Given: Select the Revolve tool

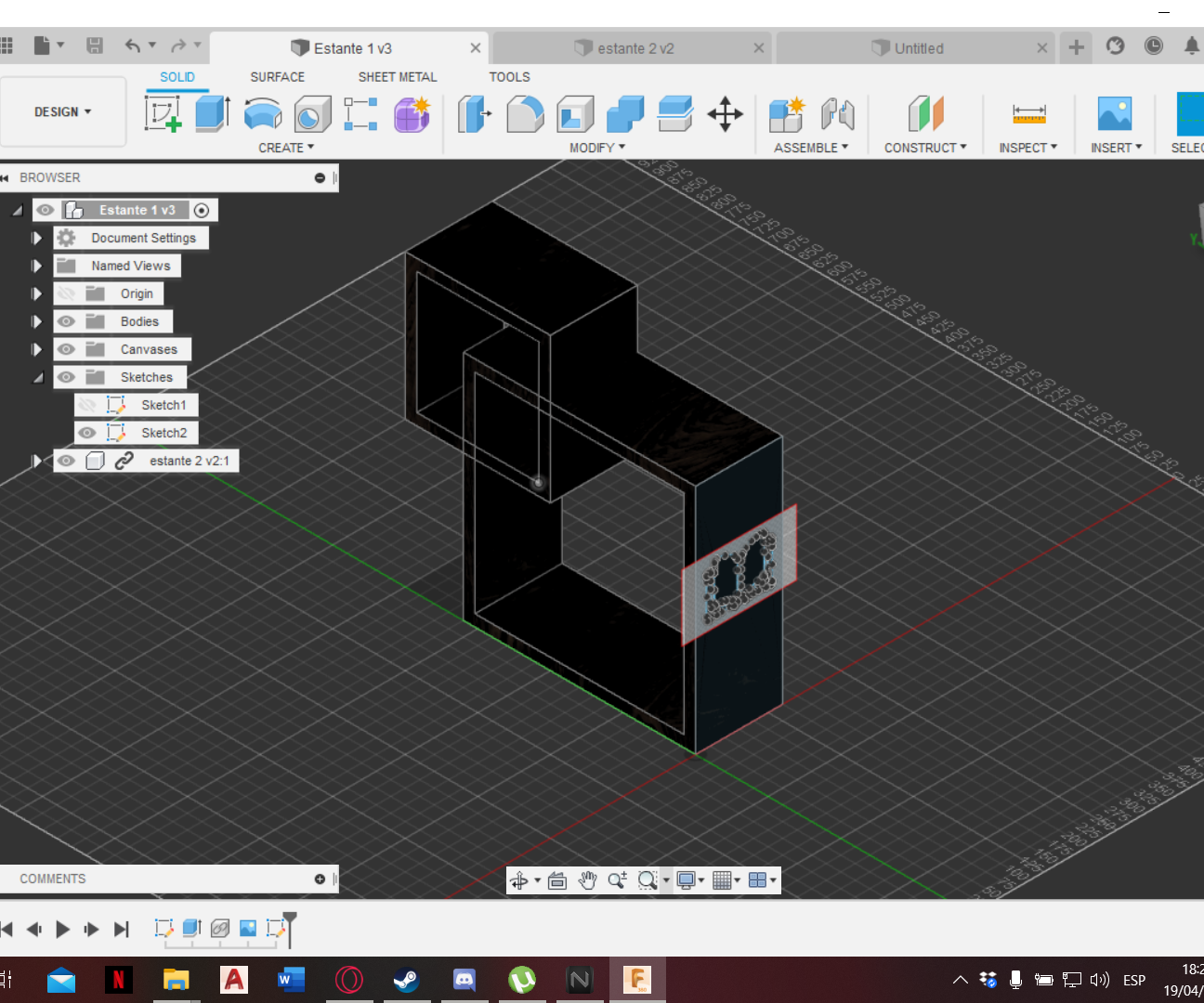Looking at the screenshot, I should (263, 114).
